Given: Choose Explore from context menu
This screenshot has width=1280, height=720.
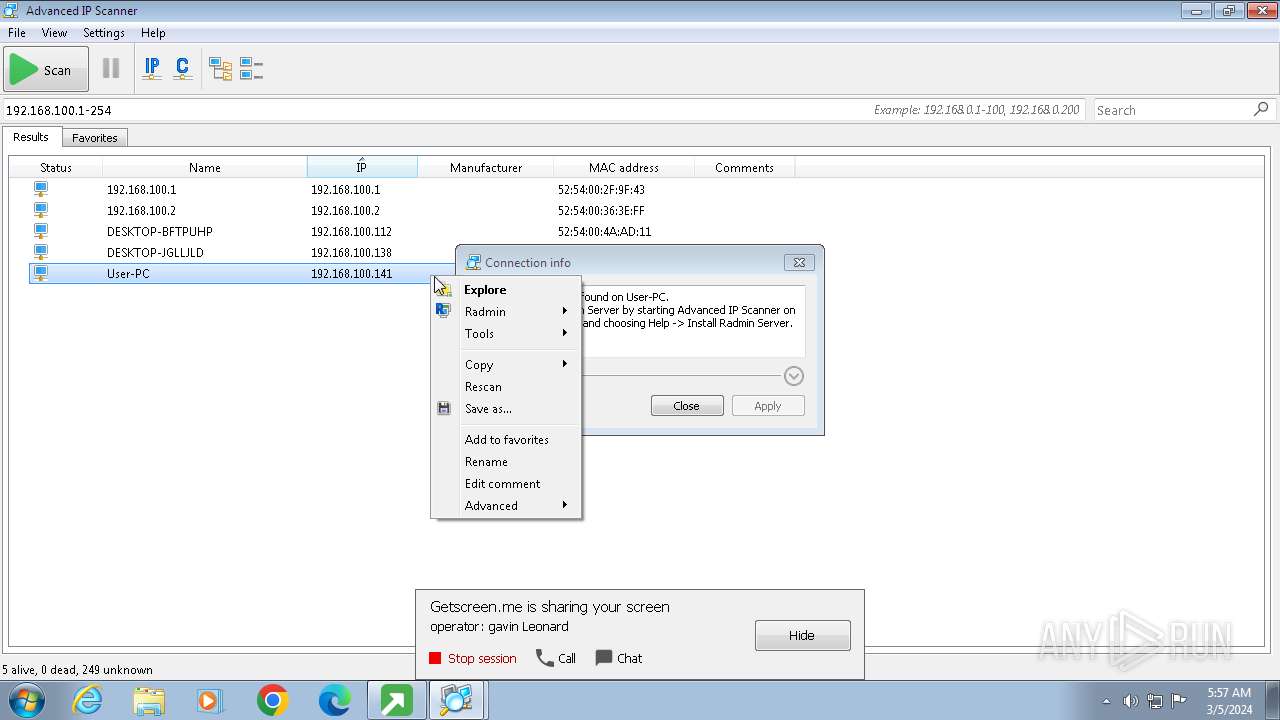Looking at the screenshot, I should [506, 289].
